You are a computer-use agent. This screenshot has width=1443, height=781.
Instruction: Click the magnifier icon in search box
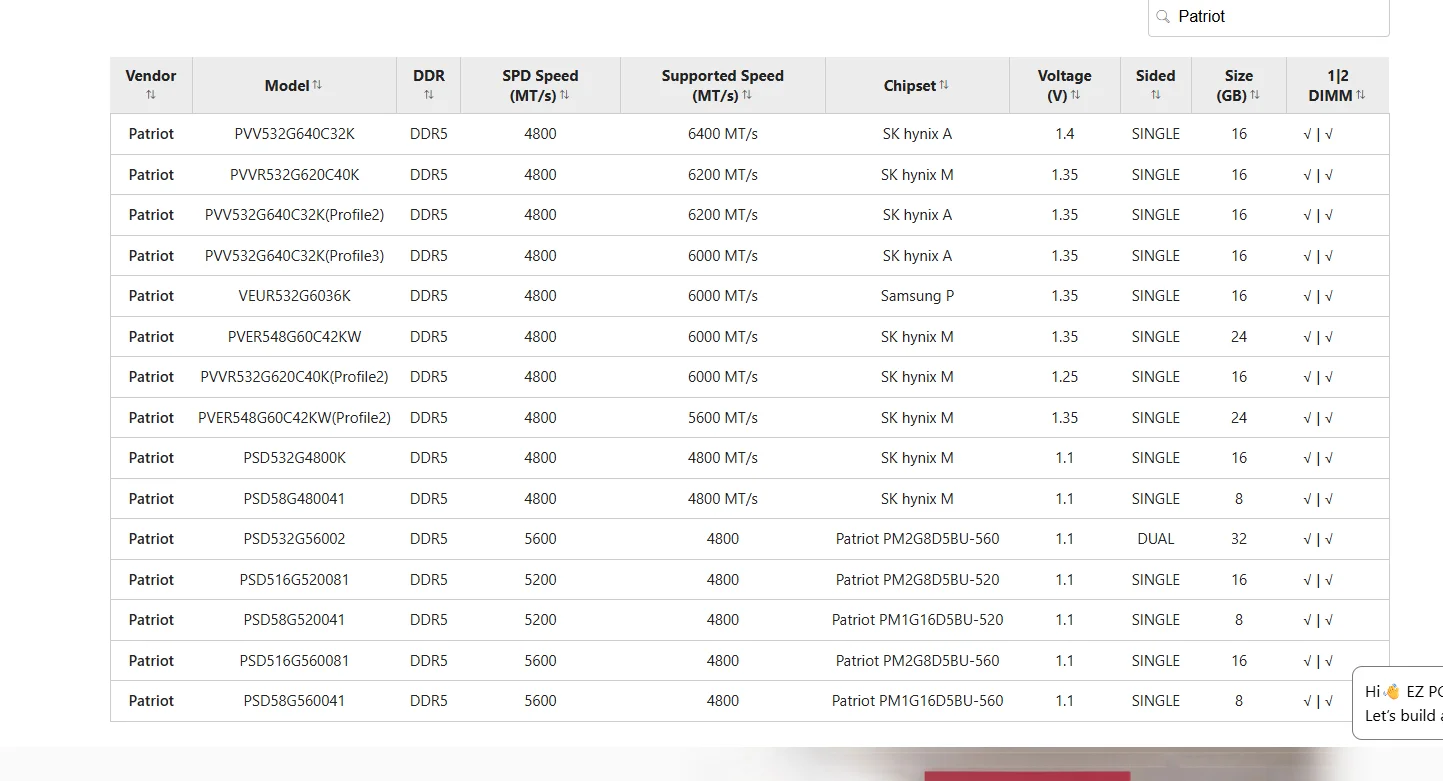point(1163,16)
